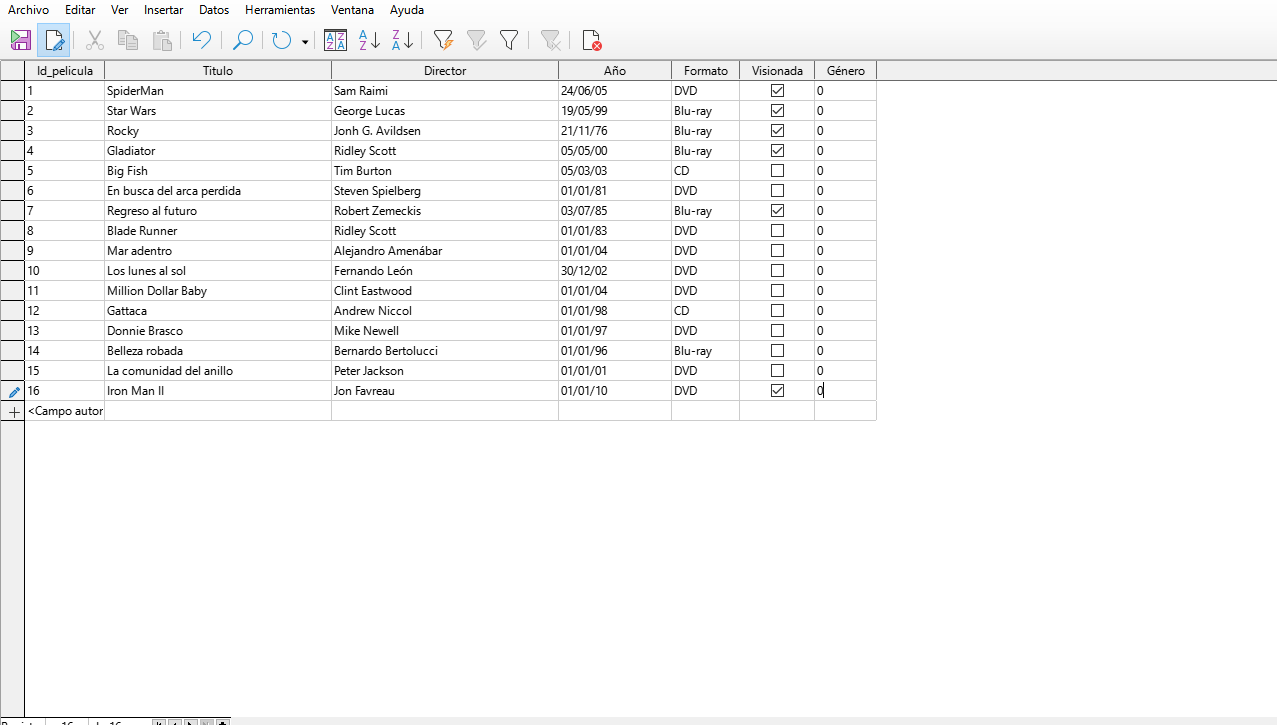This screenshot has width=1277, height=725.
Task: Open the Ver menu
Action: coord(119,10)
